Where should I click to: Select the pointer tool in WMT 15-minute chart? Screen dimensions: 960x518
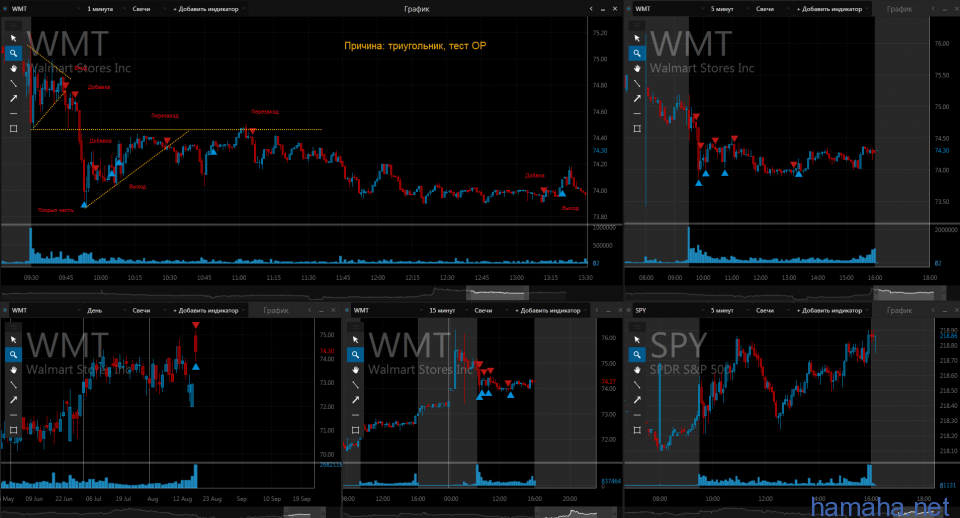point(355,339)
